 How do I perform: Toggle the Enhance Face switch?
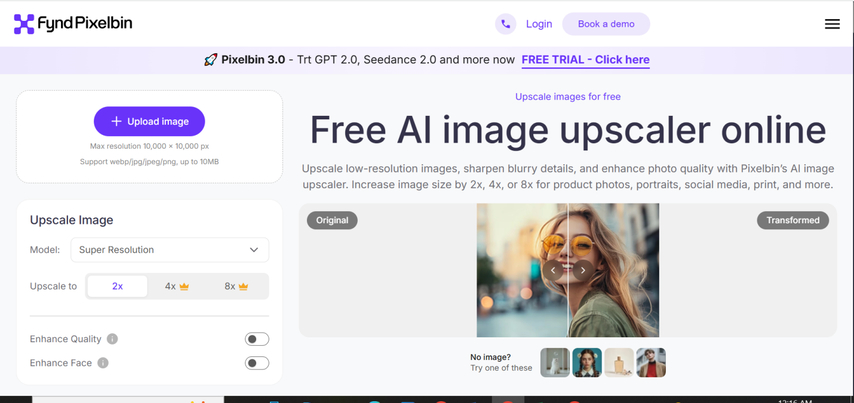pos(257,363)
